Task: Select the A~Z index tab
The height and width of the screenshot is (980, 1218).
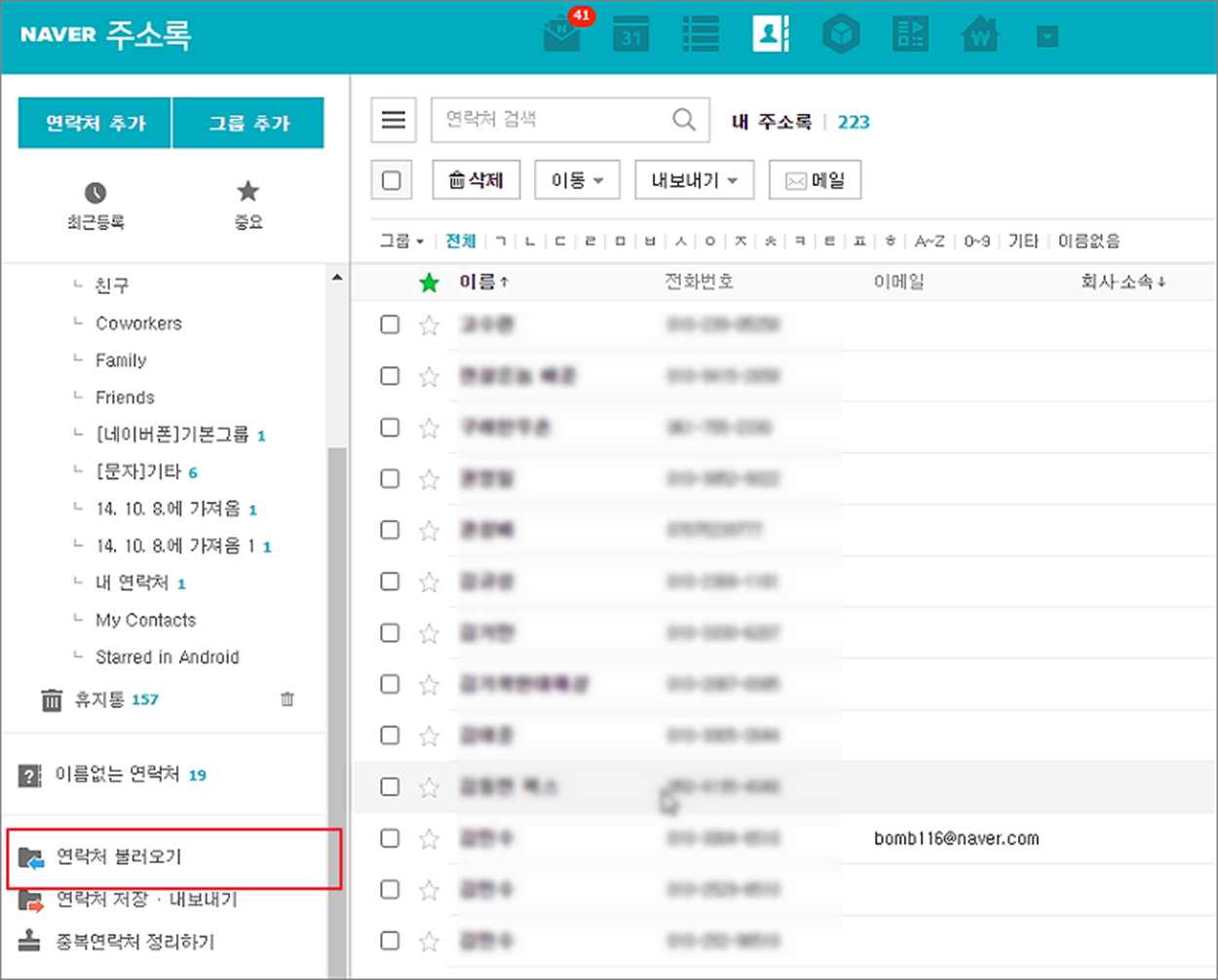Action: [930, 241]
